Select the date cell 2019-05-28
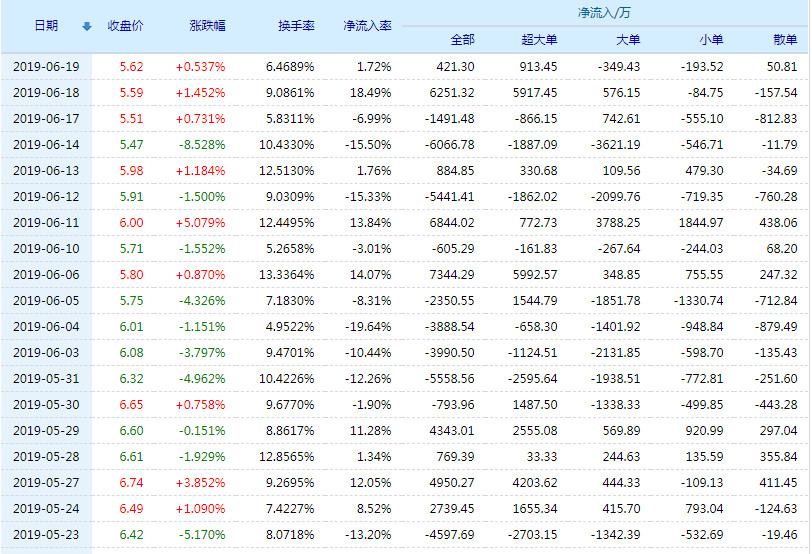Viewport: 812px width, 554px height. tap(46, 457)
